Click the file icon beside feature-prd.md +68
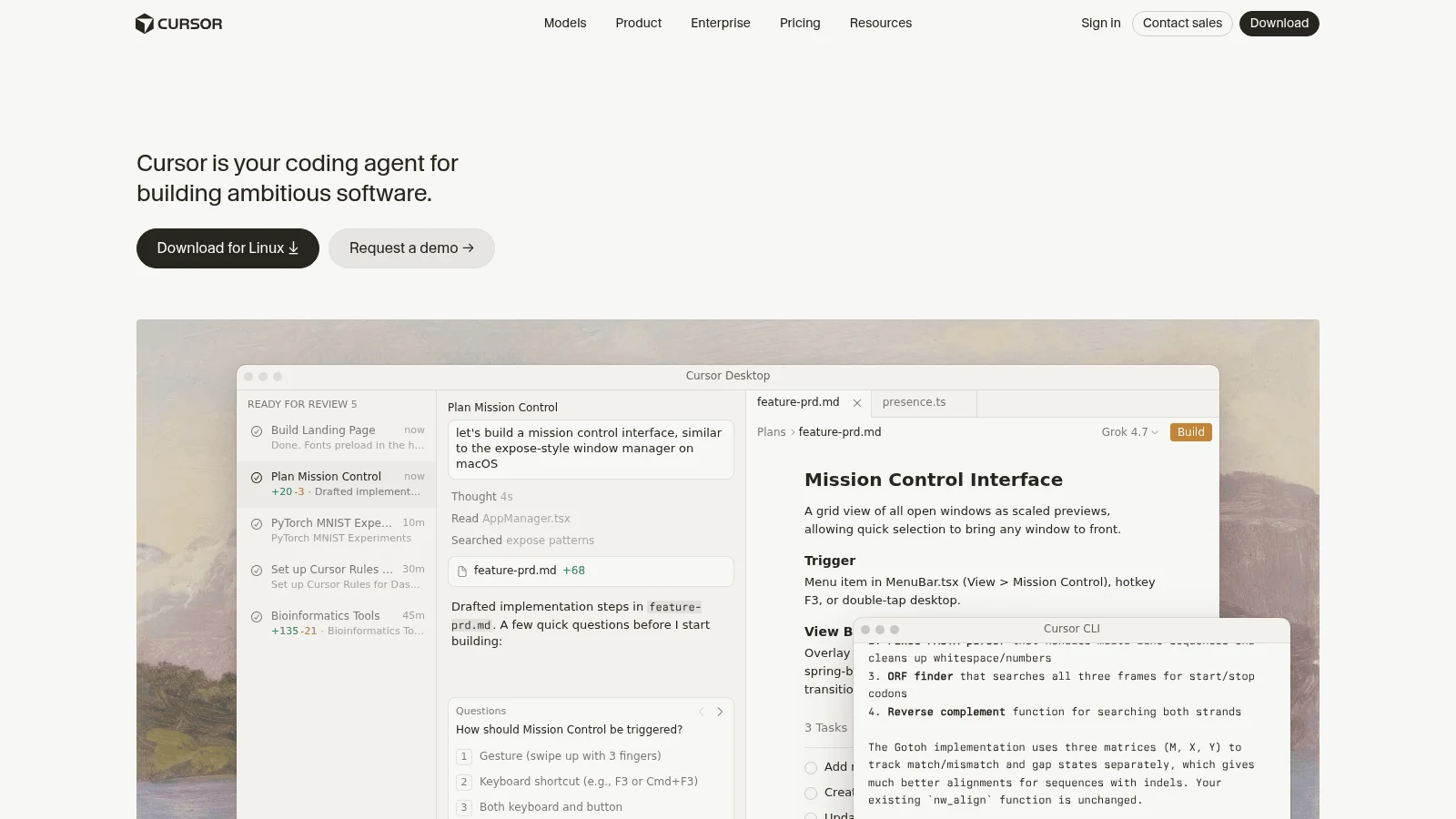1456x819 pixels. pos(462,571)
